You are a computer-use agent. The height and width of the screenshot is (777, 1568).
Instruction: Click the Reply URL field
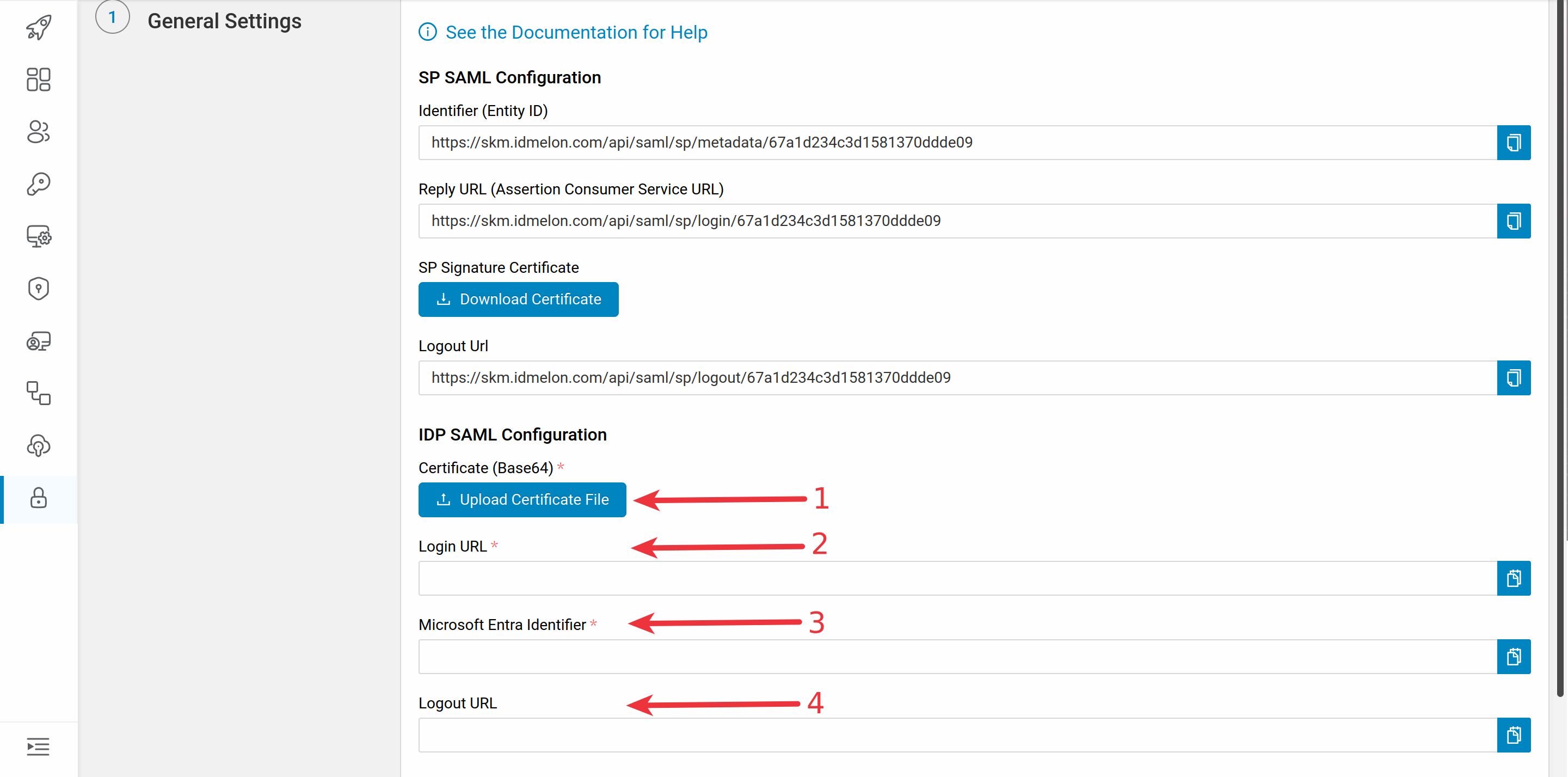click(x=957, y=221)
